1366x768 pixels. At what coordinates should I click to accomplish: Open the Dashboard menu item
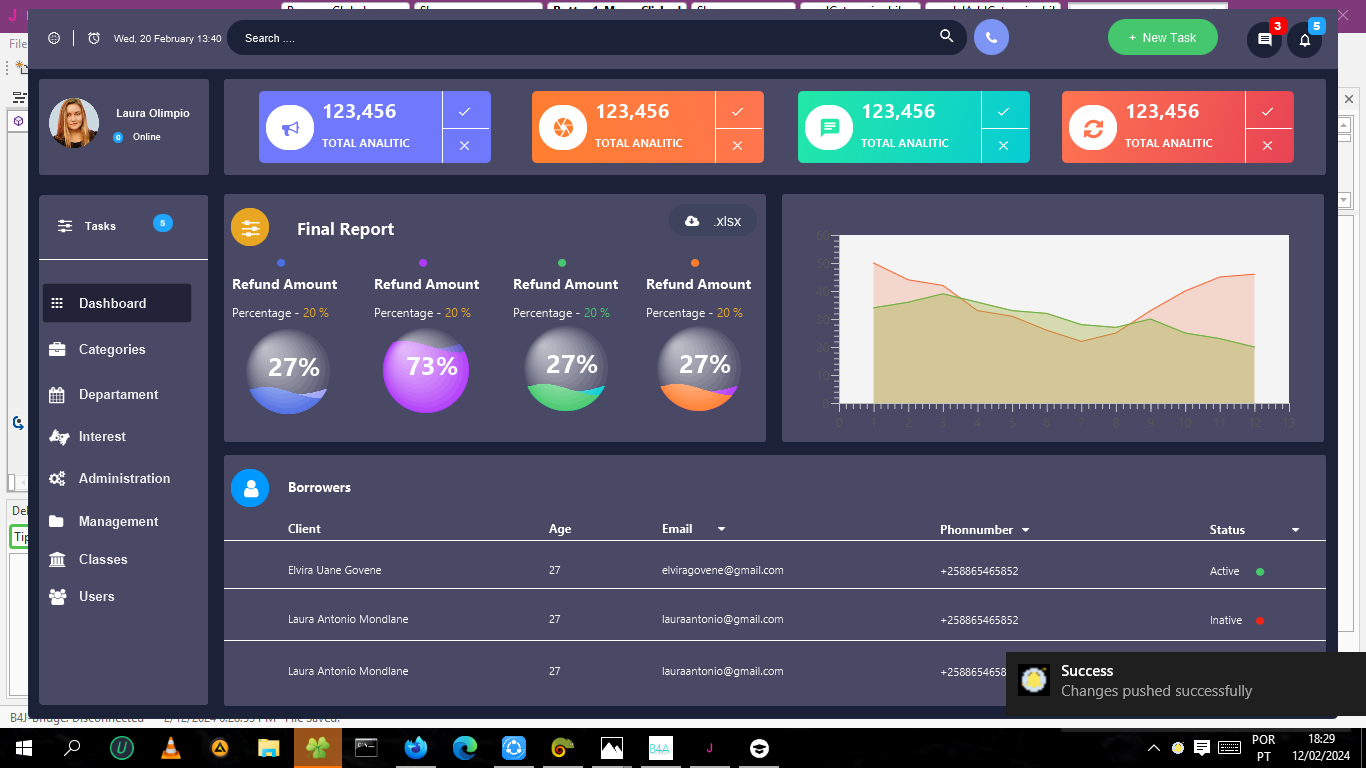pyautogui.click(x=117, y=303)
